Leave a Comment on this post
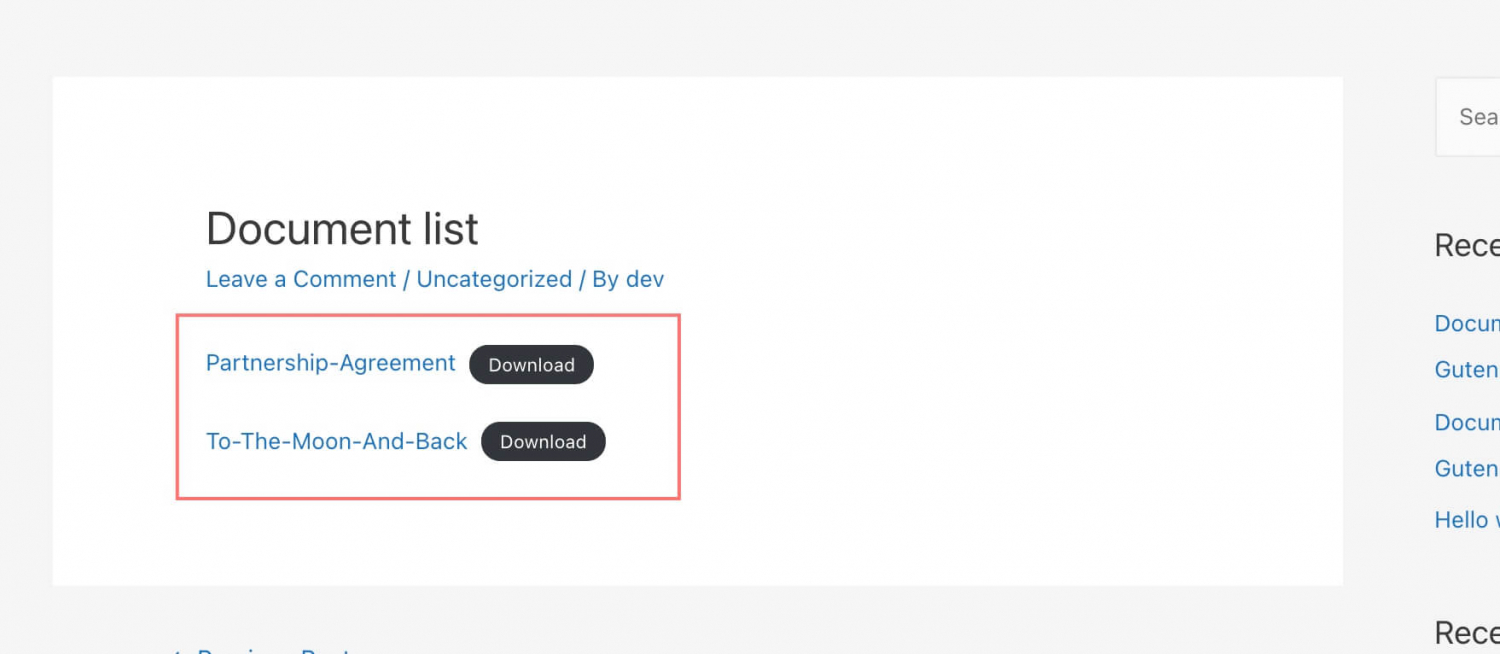 click(x=300, y=279)
